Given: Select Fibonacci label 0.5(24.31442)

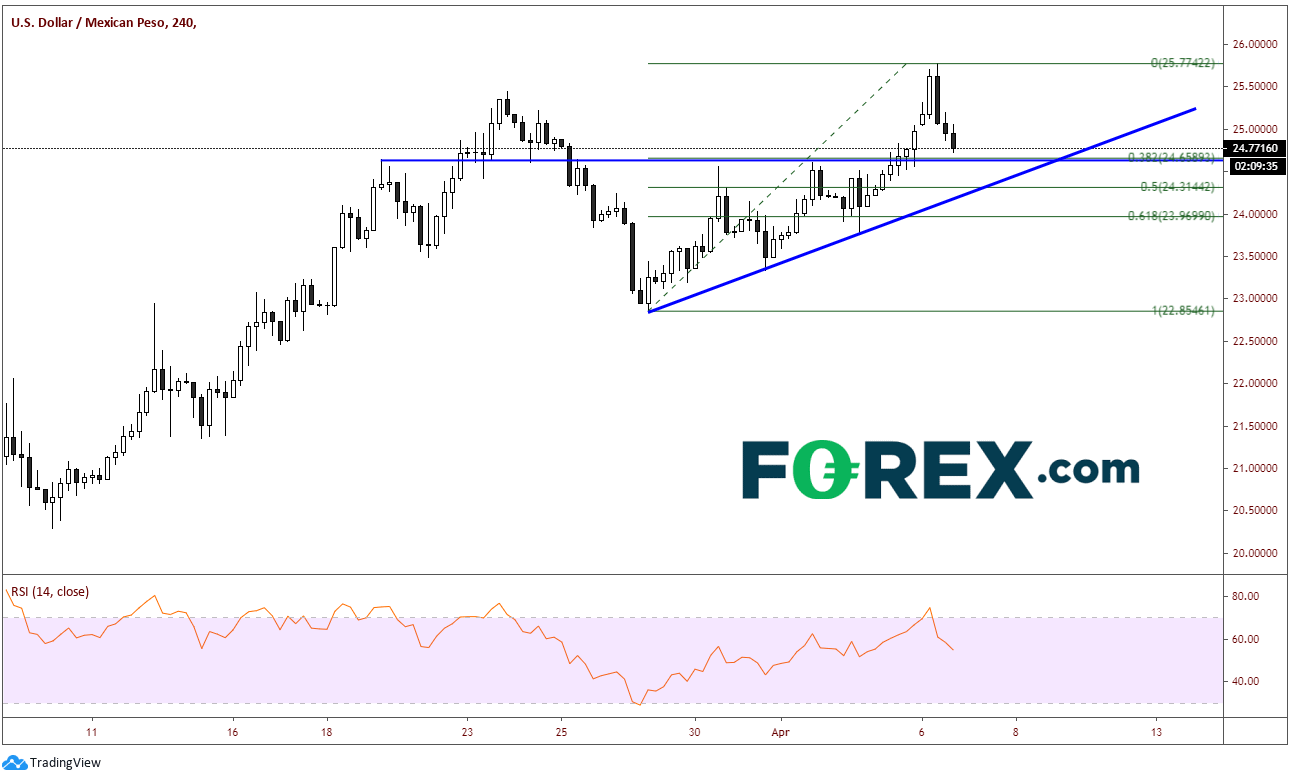Looking at the screenshot, I should 1178,187.
